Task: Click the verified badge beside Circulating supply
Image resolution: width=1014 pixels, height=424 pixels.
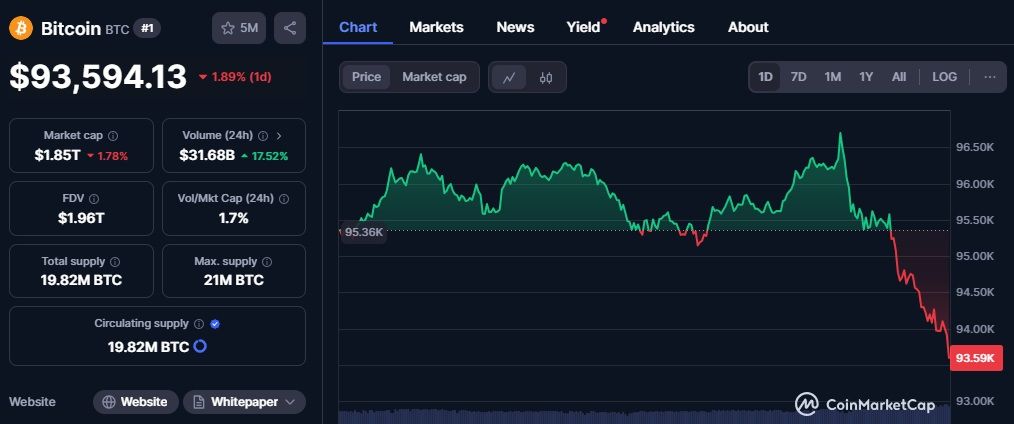Action: (x=215, y=324)
